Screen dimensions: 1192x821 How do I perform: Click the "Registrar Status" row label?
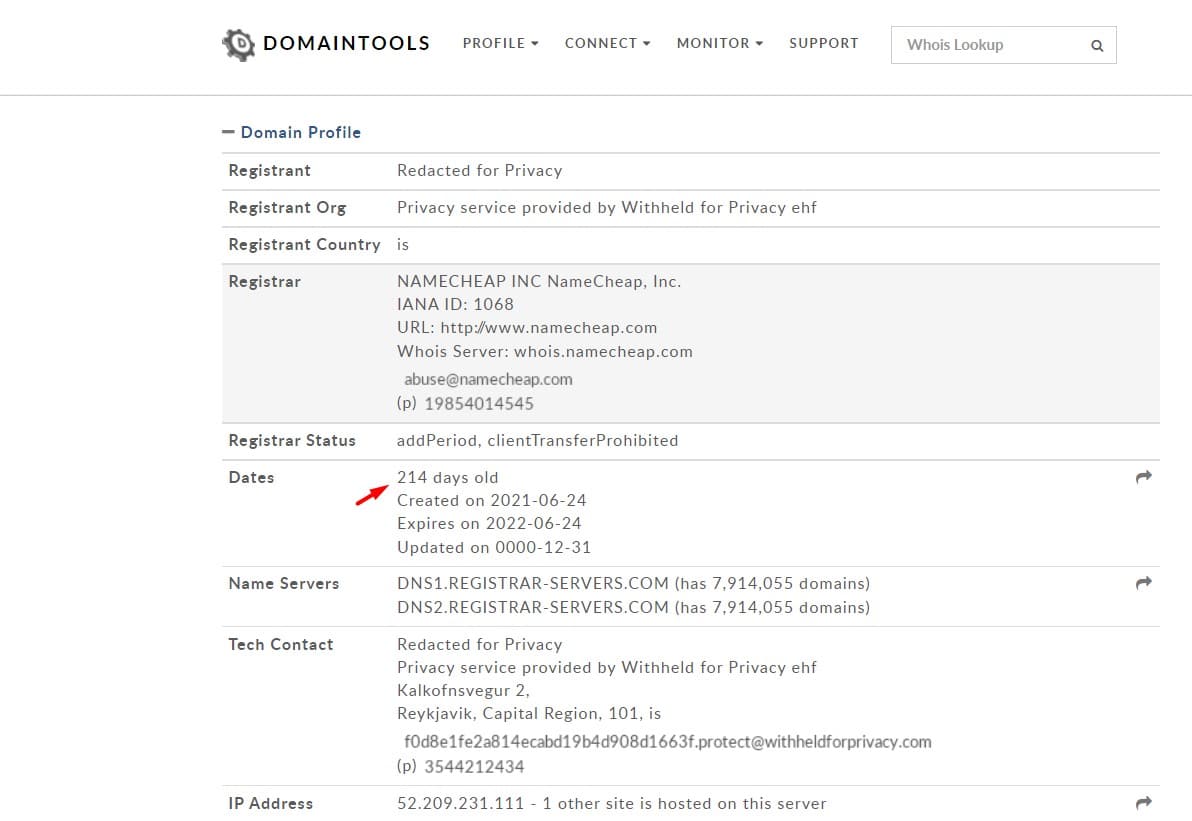[x=292, y=440]
